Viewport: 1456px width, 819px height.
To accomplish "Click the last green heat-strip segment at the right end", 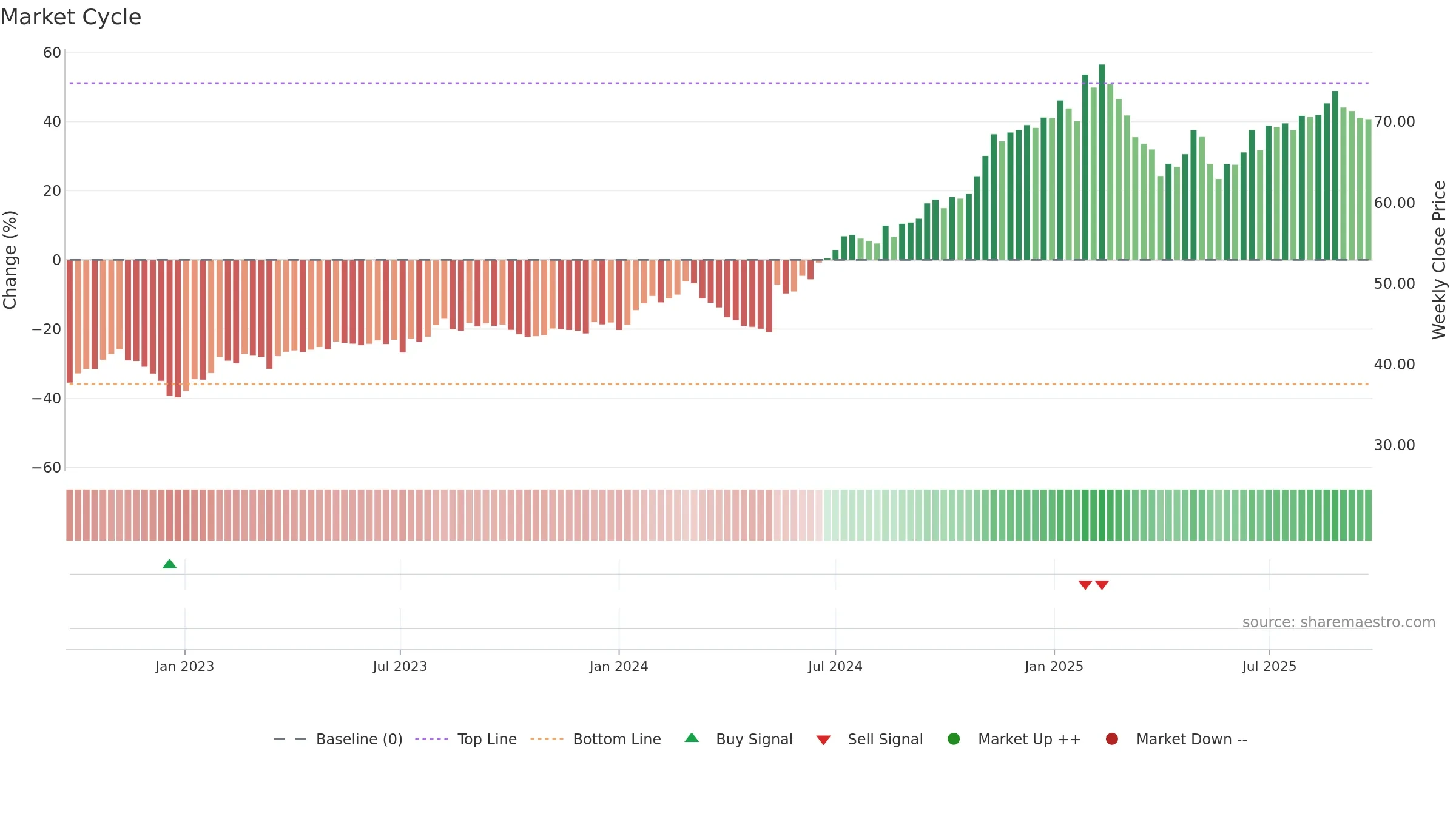I will [x=1368, y=515].
